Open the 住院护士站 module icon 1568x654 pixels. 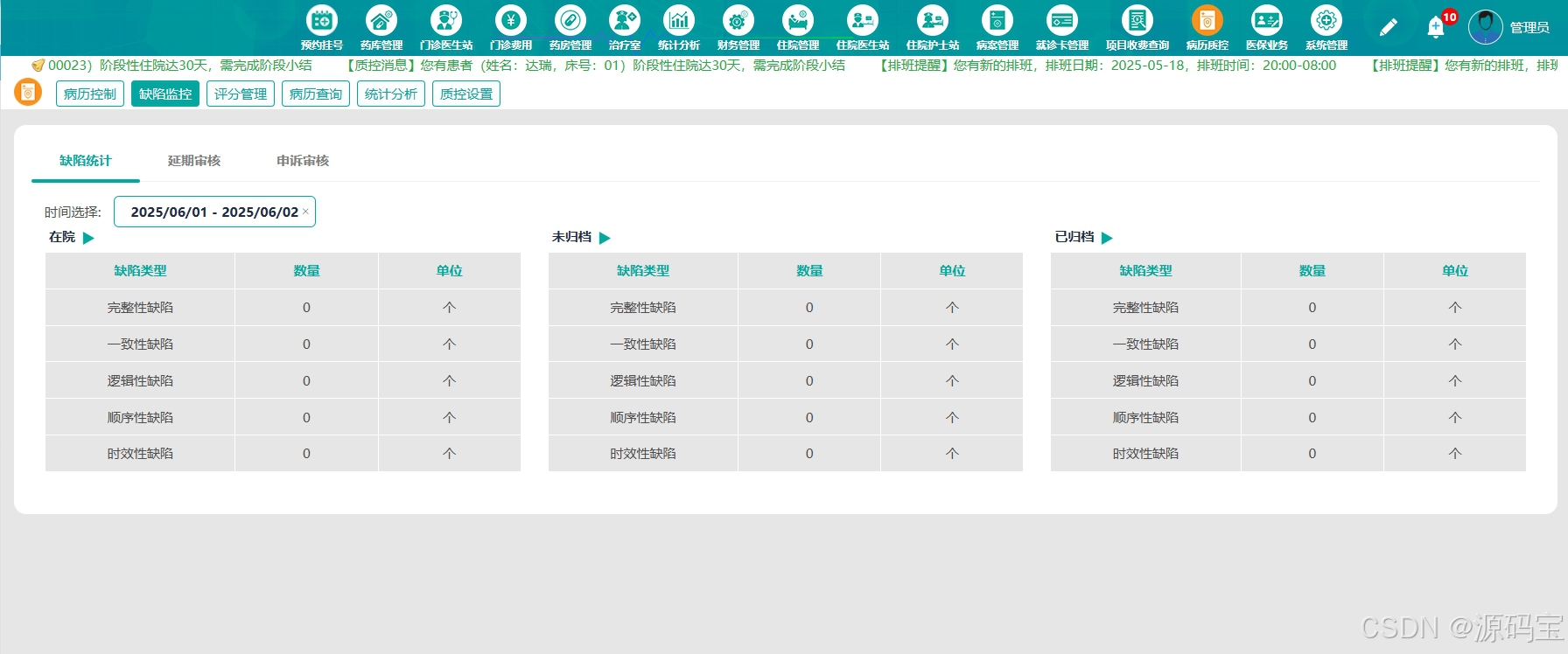932,20
